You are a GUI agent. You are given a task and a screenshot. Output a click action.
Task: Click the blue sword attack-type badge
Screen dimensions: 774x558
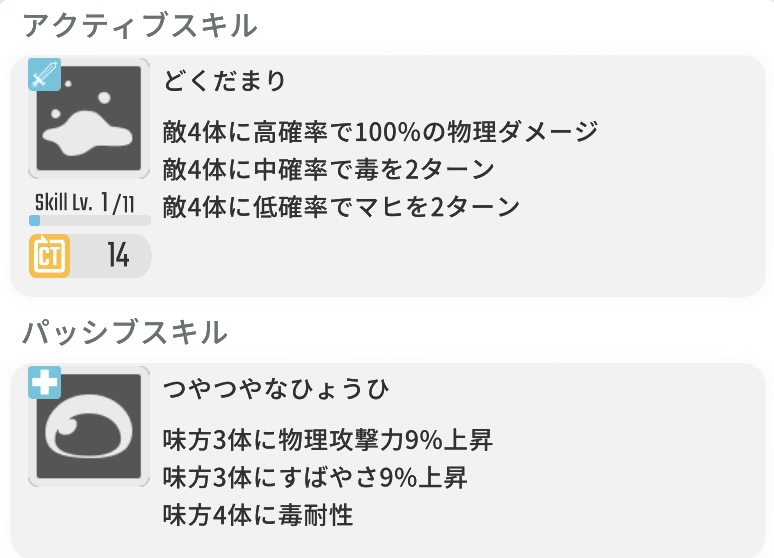pyautogui.click(x=44, y=75)
